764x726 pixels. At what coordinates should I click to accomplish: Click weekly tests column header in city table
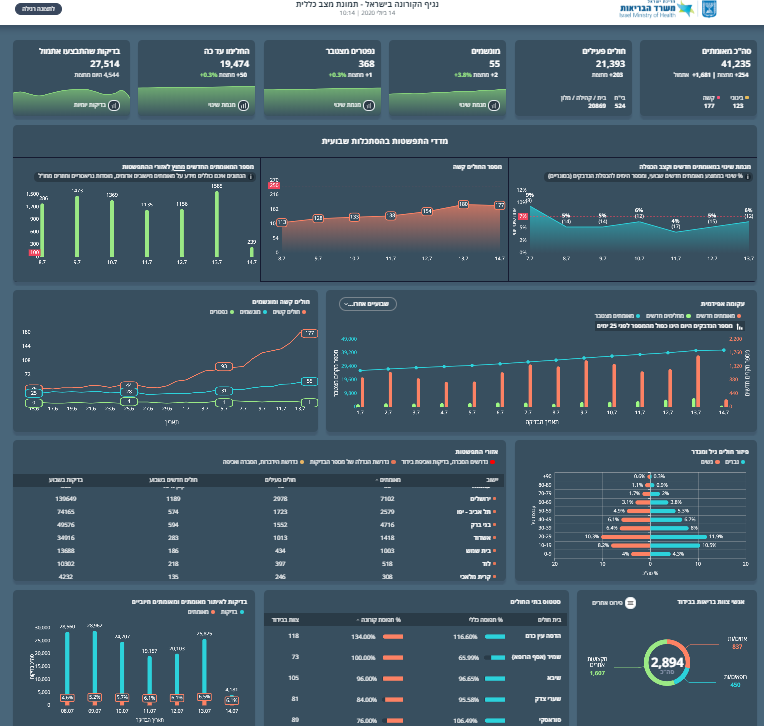tap(66, 480)
